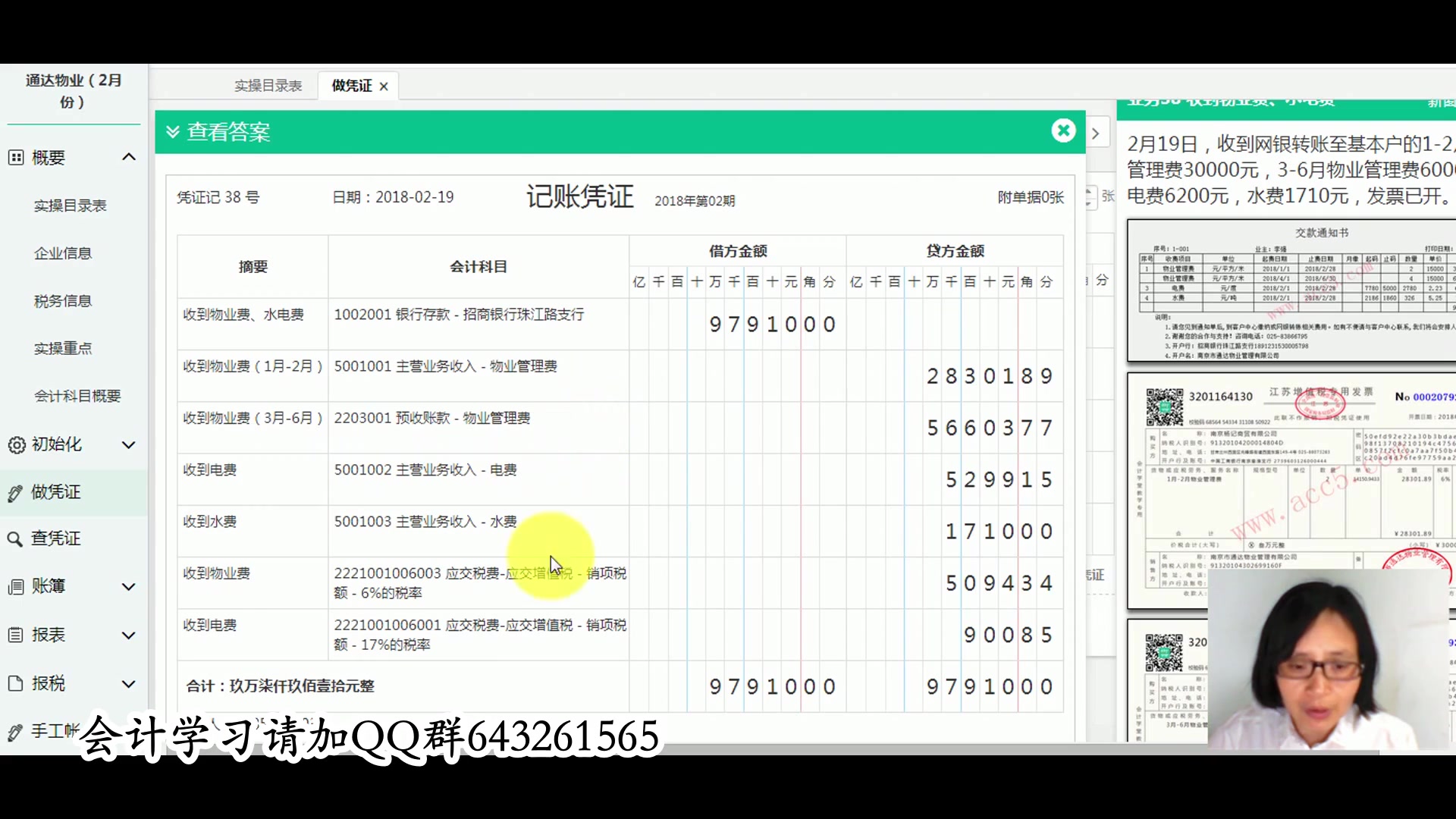1456x819 pixels.
Task: Click the 手工帐 pen icon
Action: [x=17, y=732]
